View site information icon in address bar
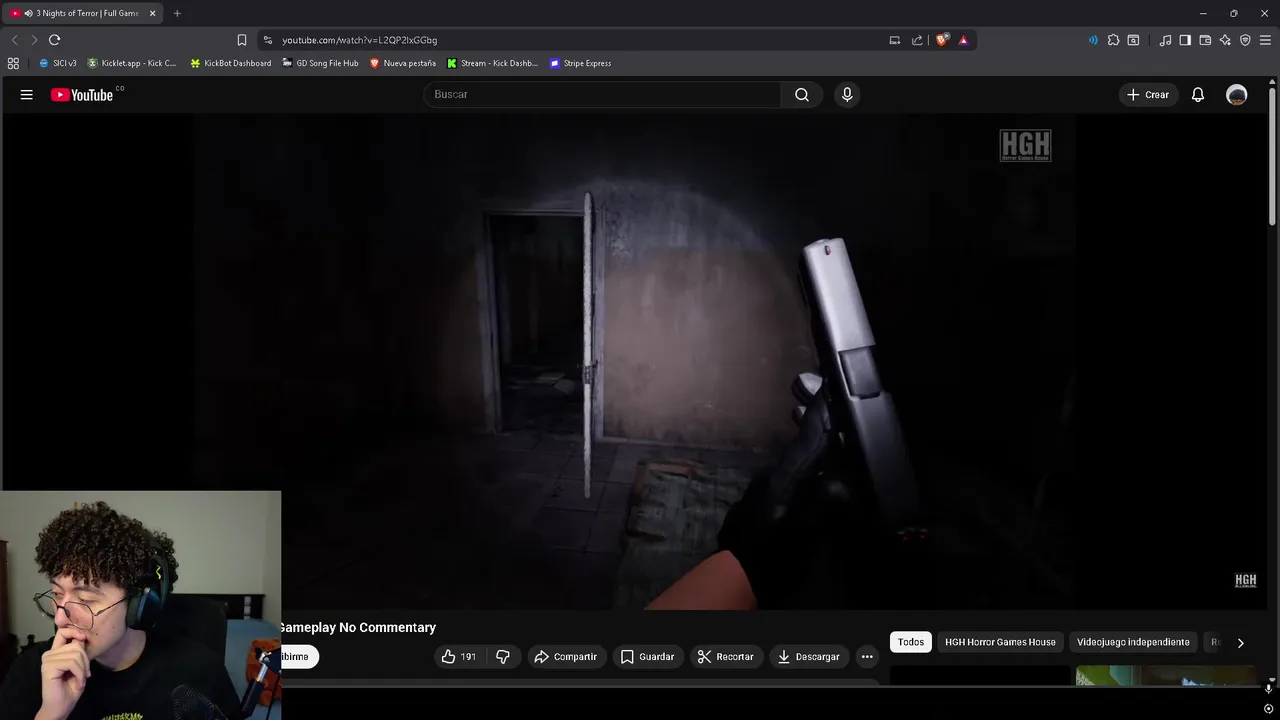 (x=267, y=40)
